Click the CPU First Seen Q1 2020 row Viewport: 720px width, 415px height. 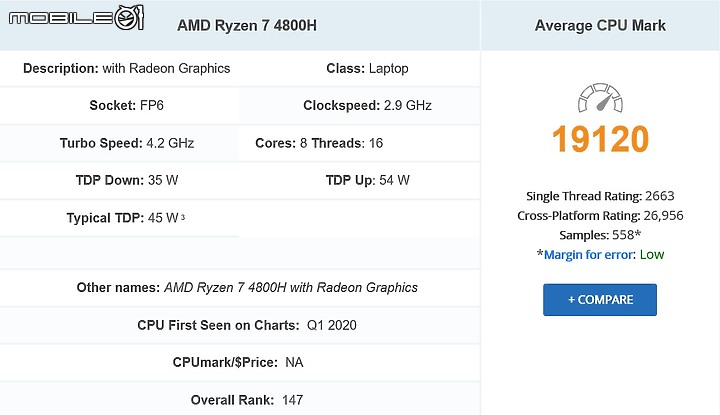pos(240,325)
